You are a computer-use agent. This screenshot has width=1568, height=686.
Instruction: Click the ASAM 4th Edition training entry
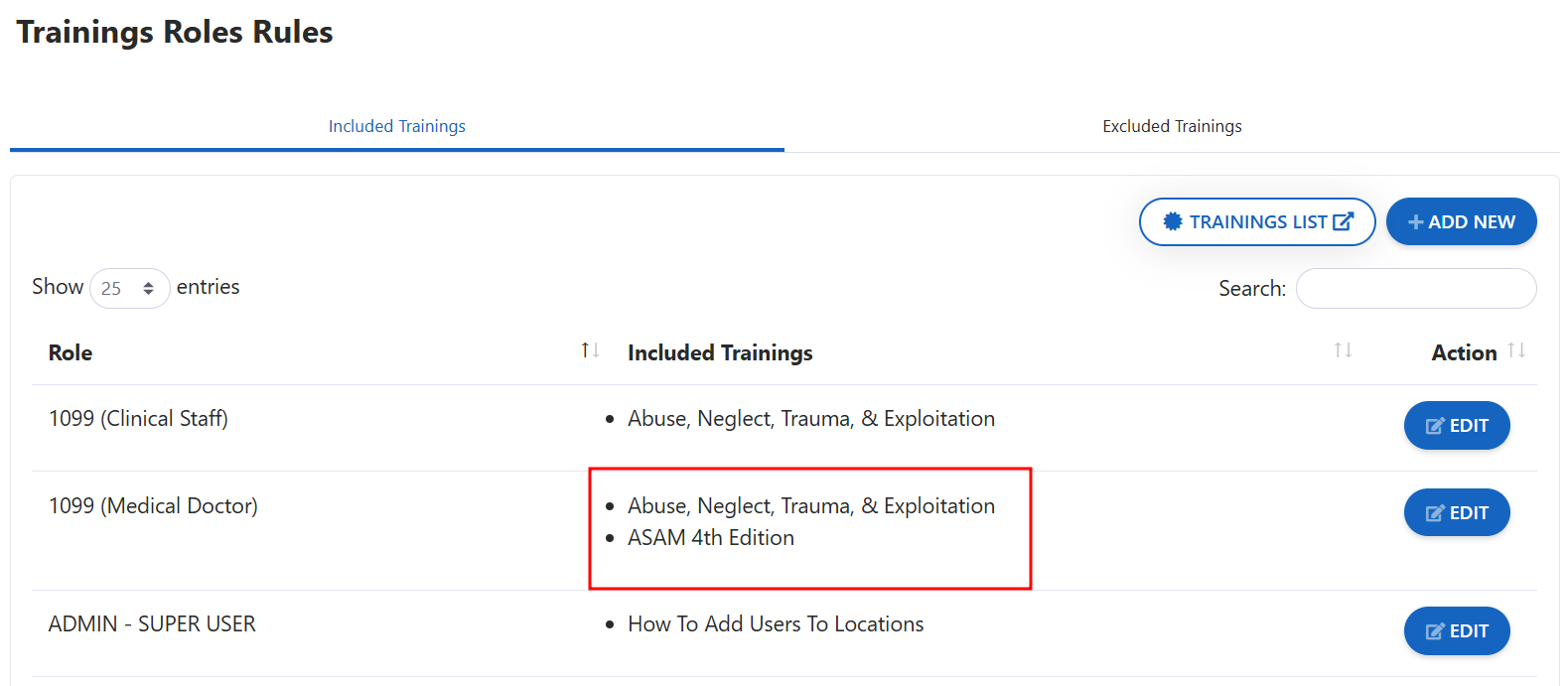pos(711,538)
